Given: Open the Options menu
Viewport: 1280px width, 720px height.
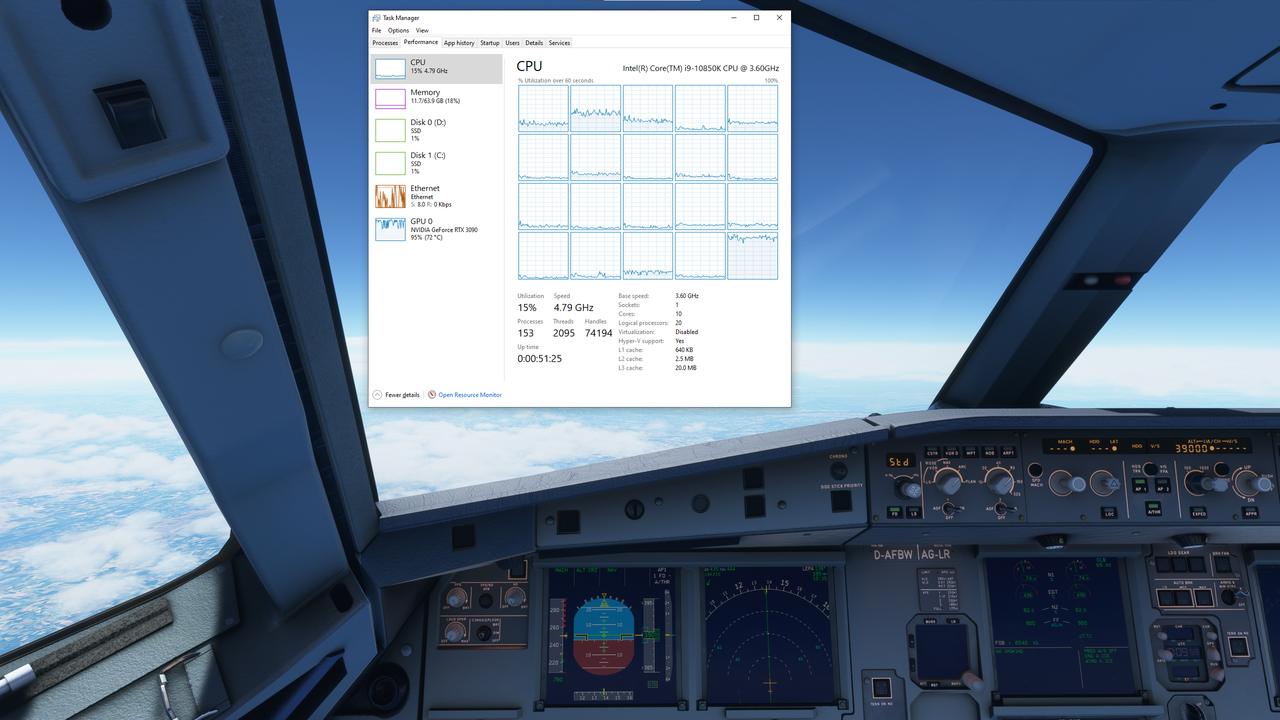Looking at the screenshot, I should [398, 31].
